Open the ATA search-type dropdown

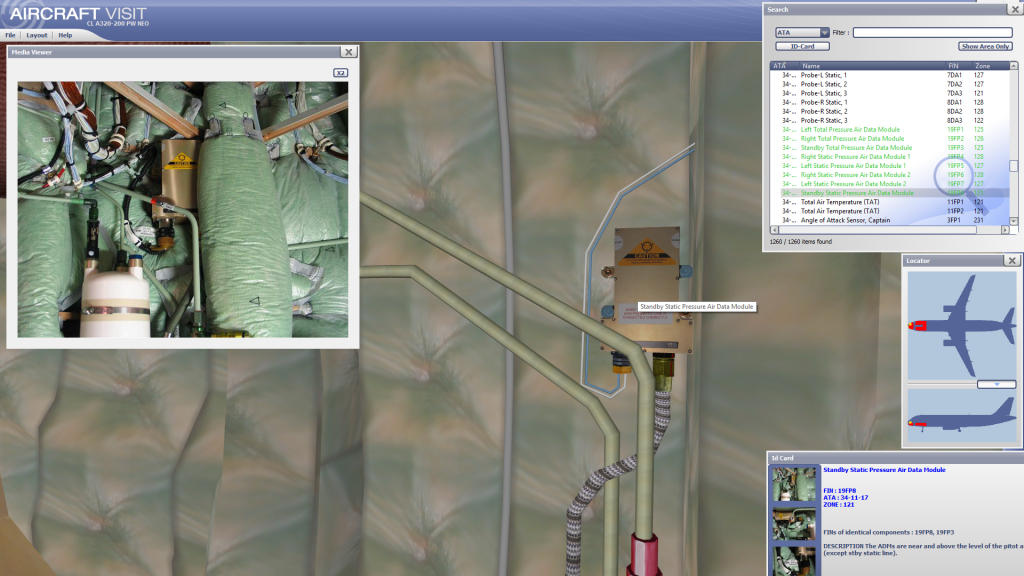(802, 33)
